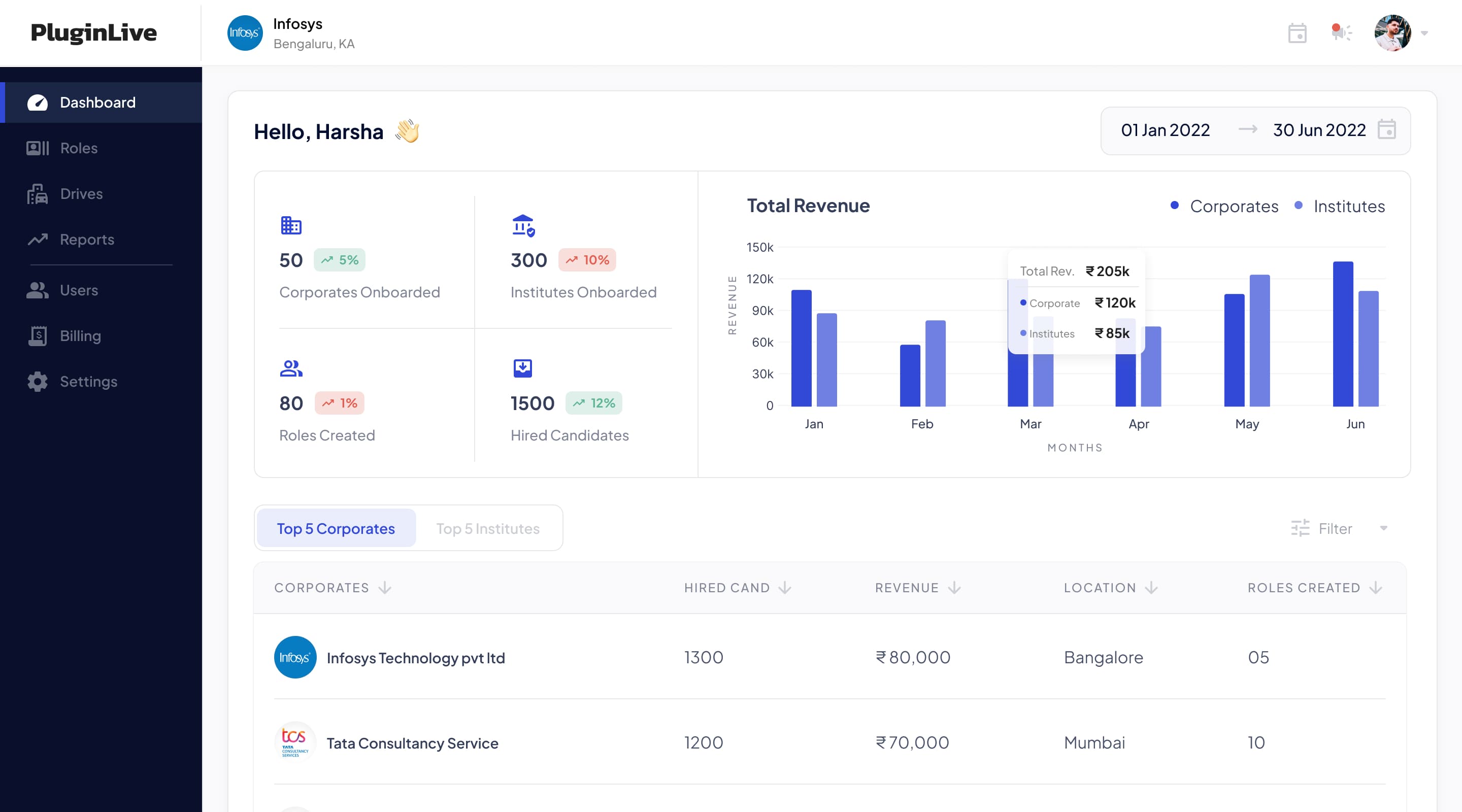Sort by Hired Cand column arrow
The width and height of the screenshot is (1462, 812).
pos(785,587)
